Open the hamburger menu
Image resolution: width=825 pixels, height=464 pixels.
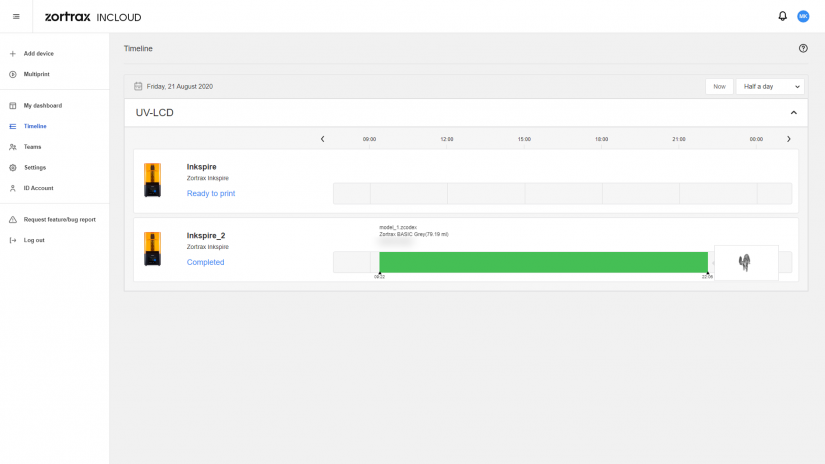click(x=16, y=17)
